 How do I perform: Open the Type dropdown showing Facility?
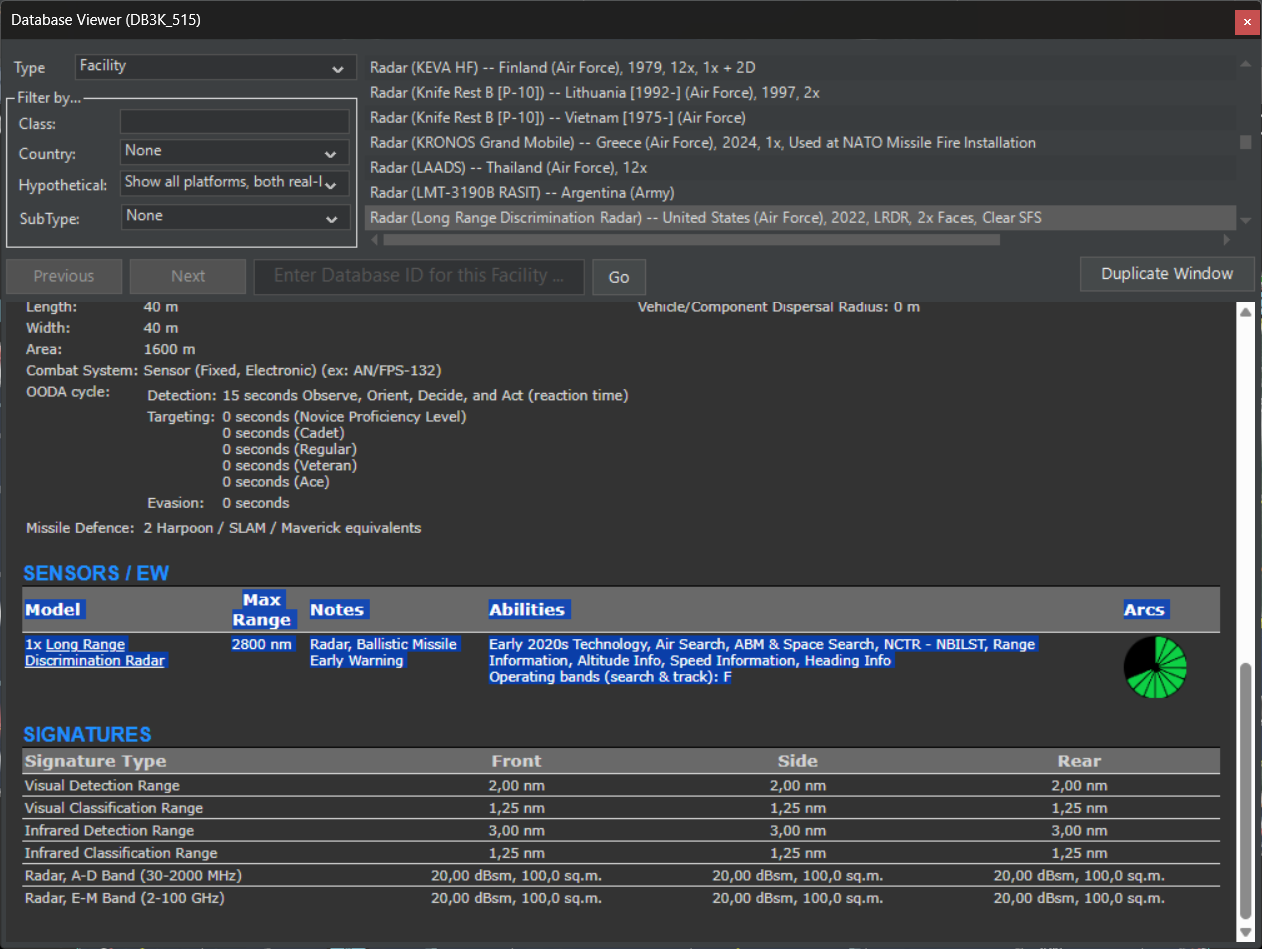tap(215, 67)
